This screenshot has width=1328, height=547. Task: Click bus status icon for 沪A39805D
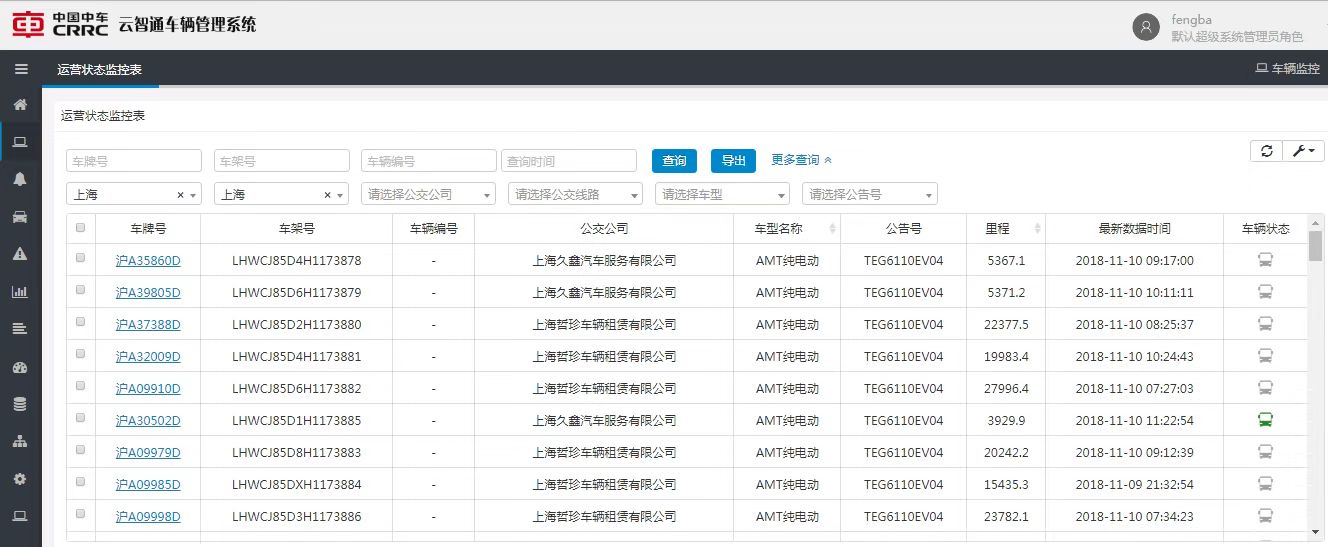pos(1265,293)
